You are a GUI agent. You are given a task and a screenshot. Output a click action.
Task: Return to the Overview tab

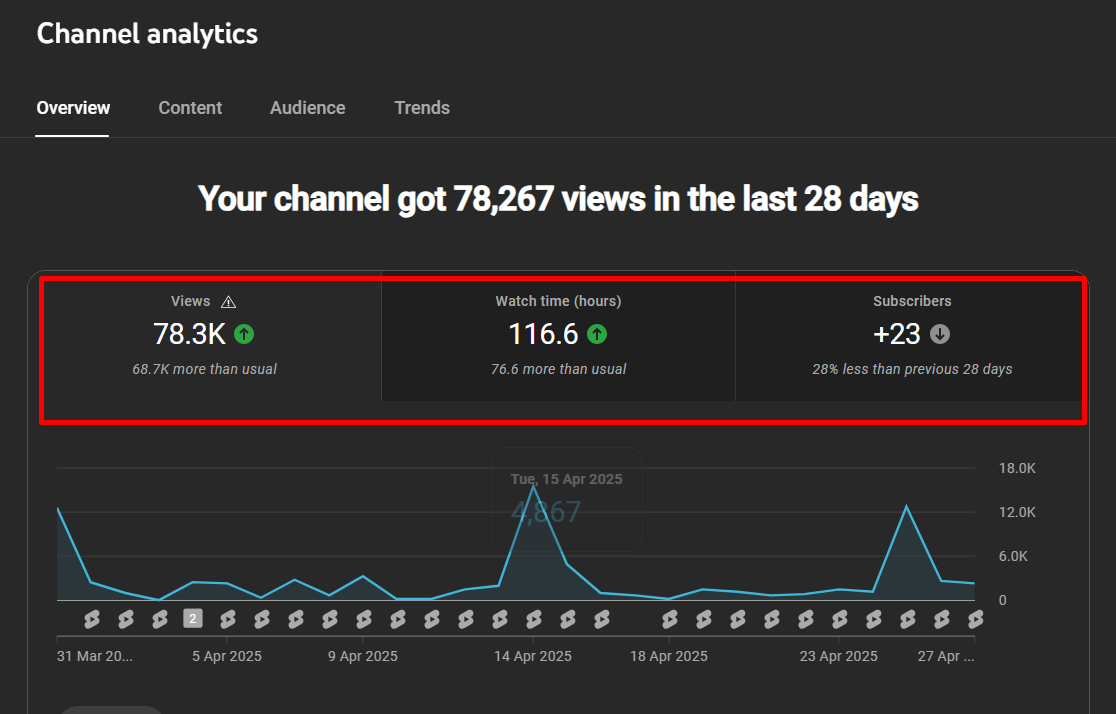72,107
